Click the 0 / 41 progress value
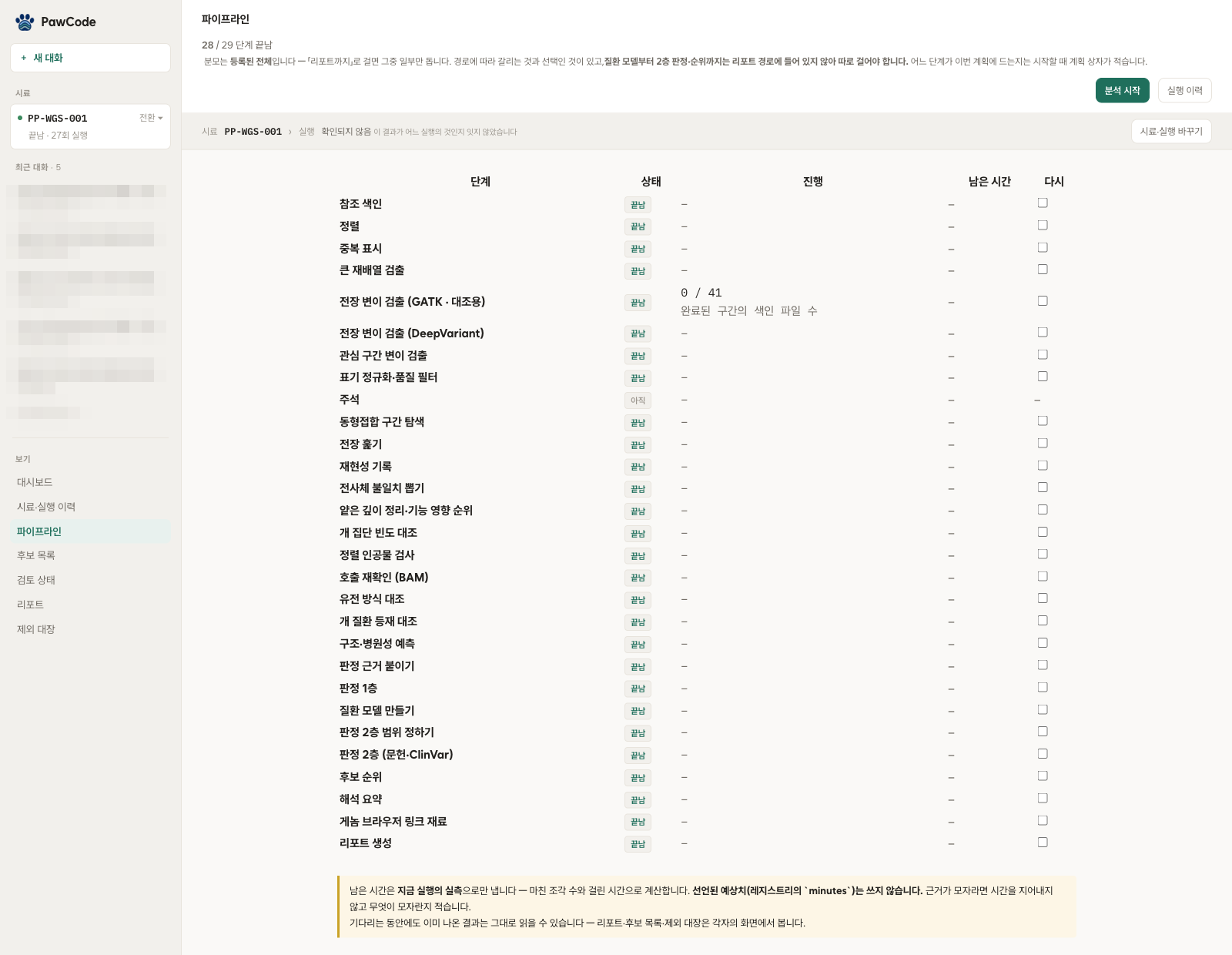This screenshot has height=955, width=1232. pyautogui.click(x=701, y=293)
